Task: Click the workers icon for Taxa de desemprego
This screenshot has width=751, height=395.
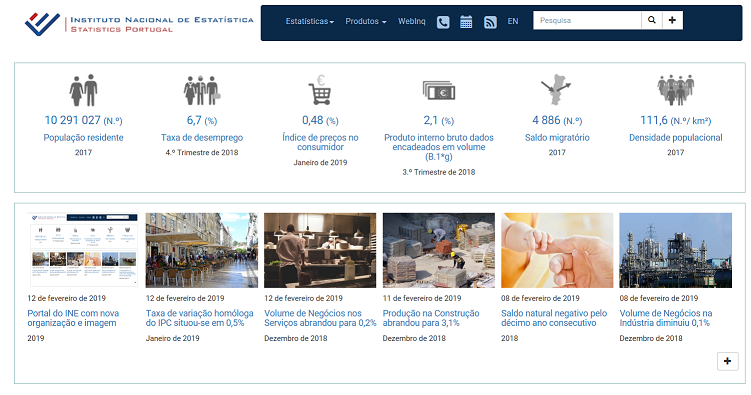Action: point(202,90)
